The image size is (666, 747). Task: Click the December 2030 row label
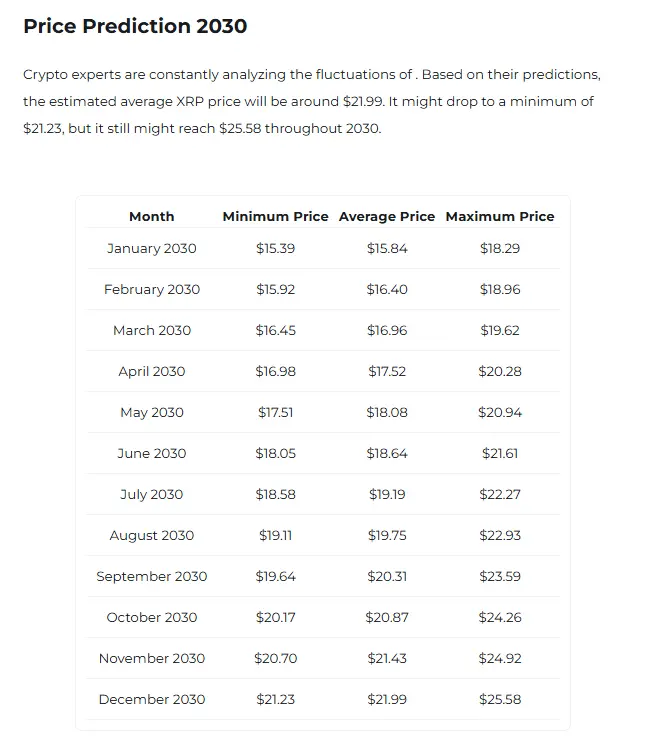[151, 699]
